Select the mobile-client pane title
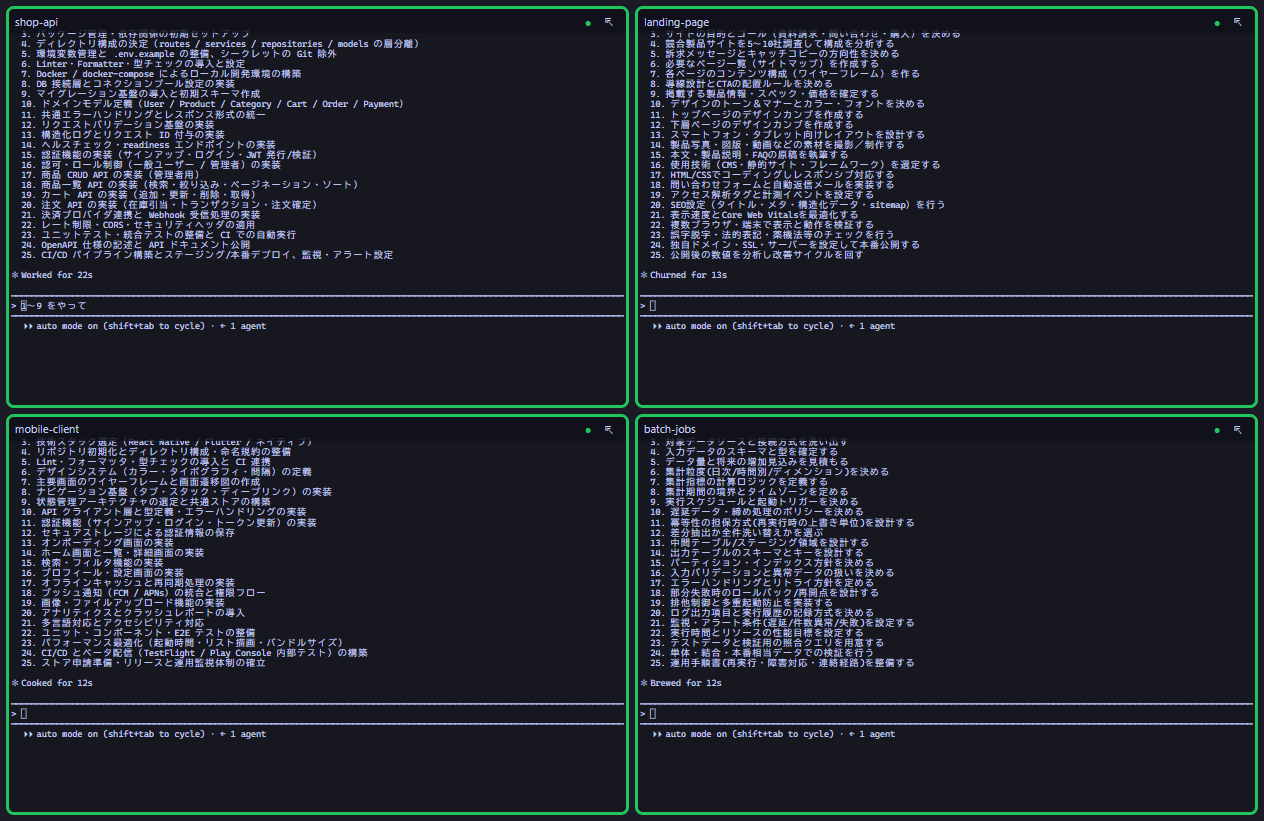 pos(46,430)
